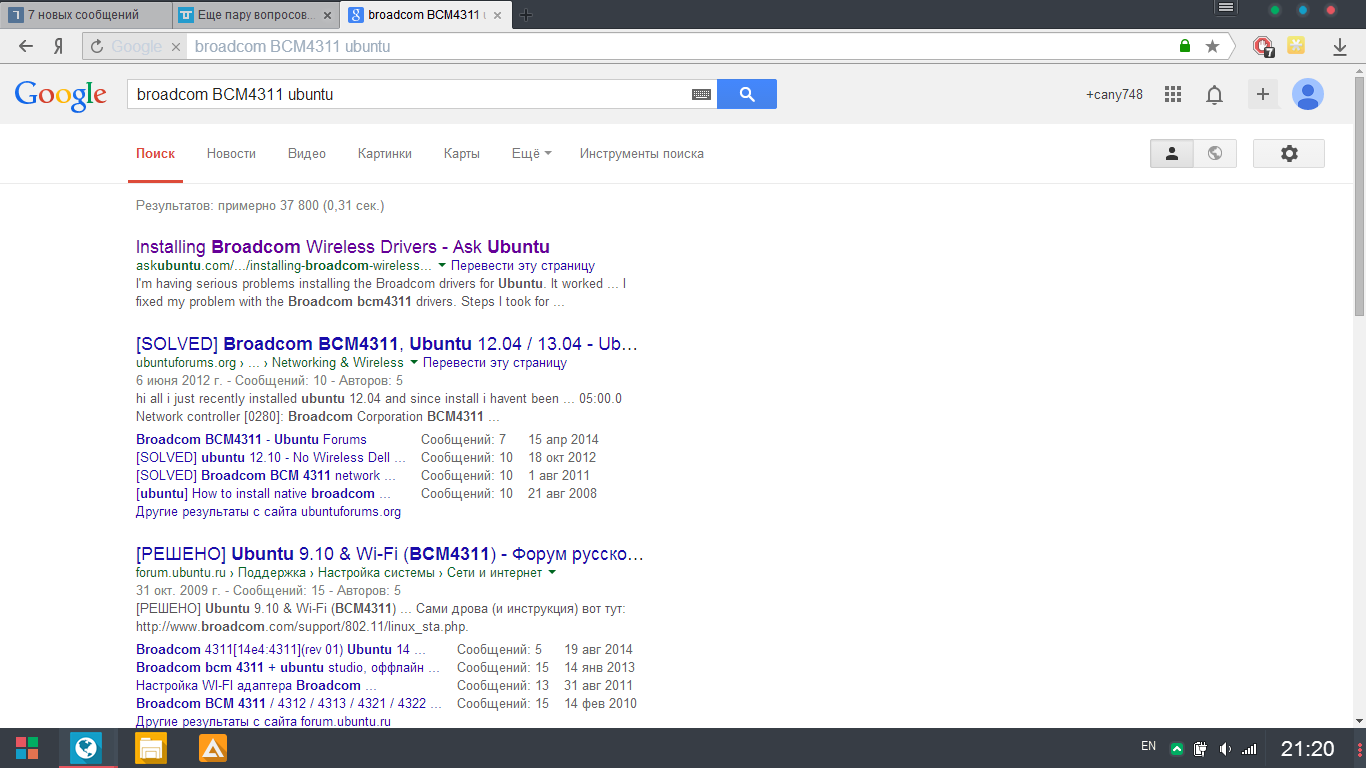Viewport: 1366px width, 768px height.
Task: Open '[РЕШЕНО] Ubuntu 9.10 & Wi-Fi (BCM4311)' result
Action: coord(390,554)
